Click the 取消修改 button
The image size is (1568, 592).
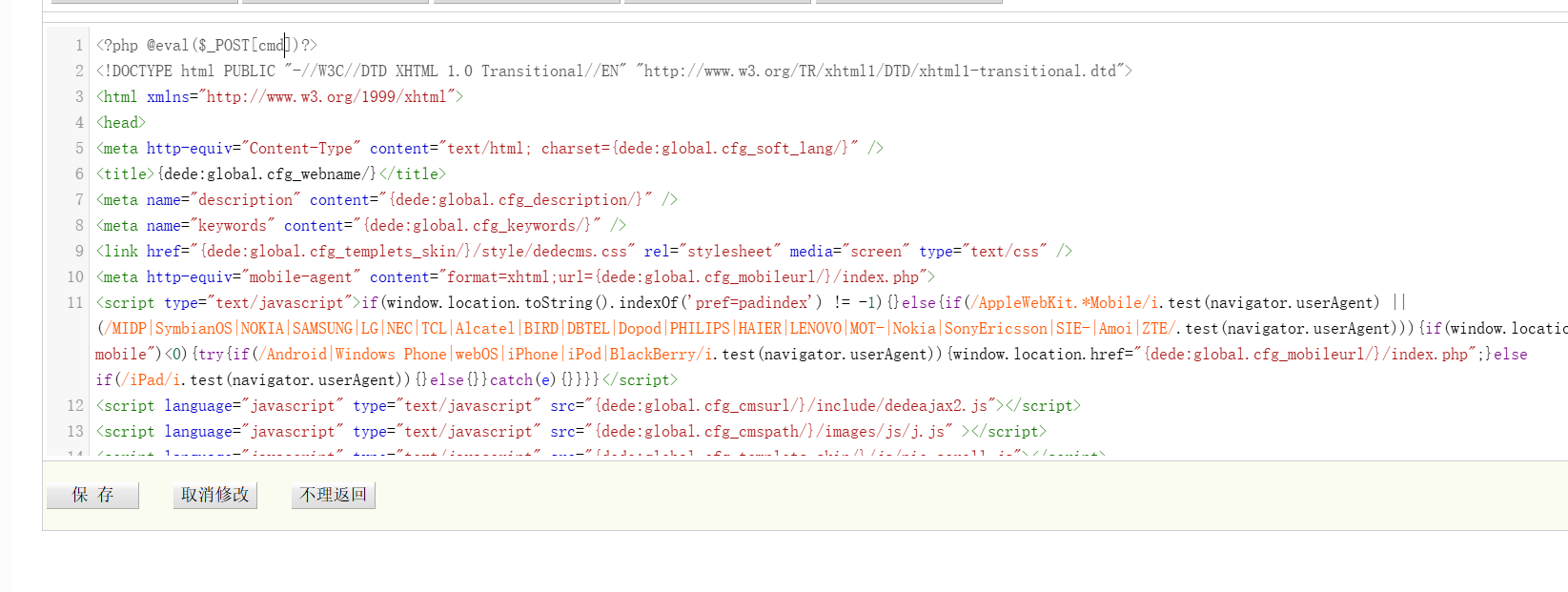point(214,495)
